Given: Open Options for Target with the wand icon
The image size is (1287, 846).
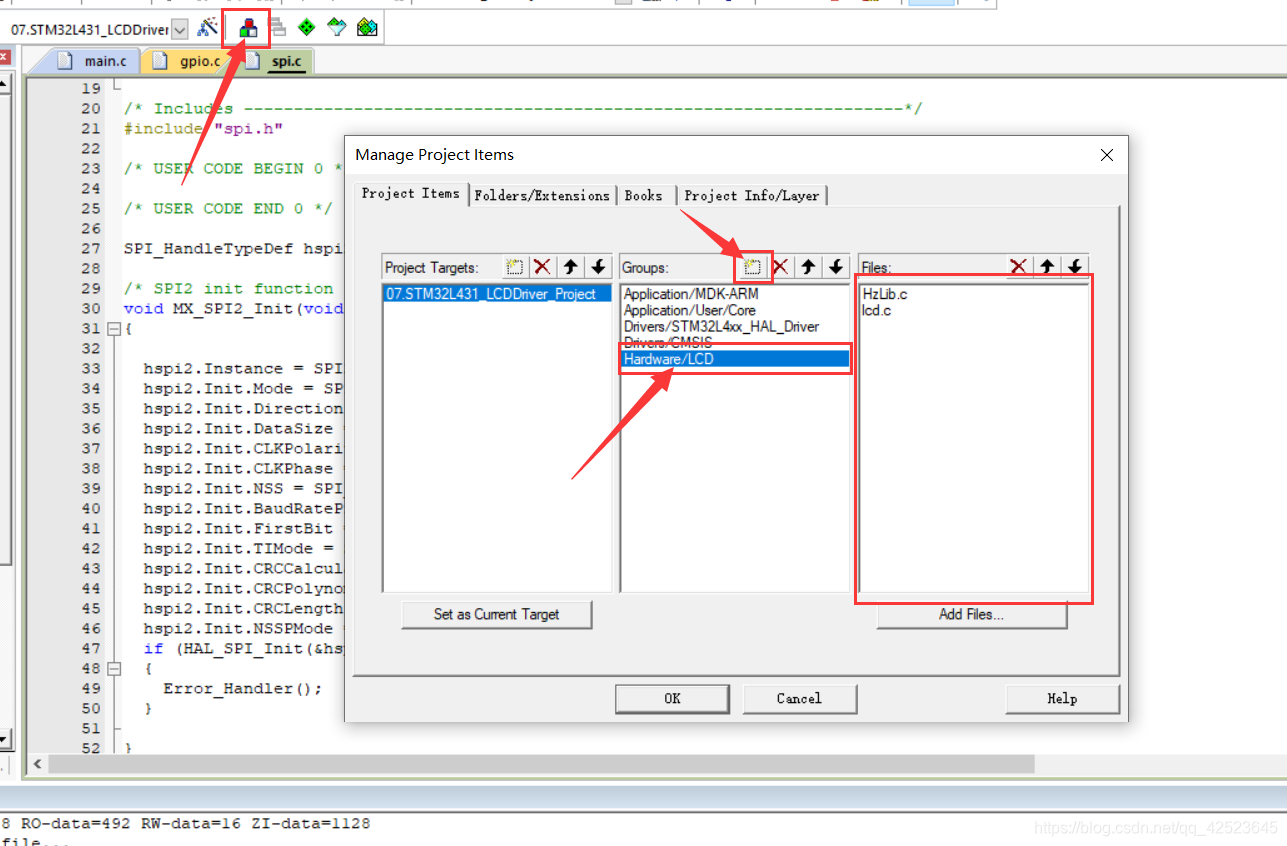Looking at the screenshot, I should (211, 27).
